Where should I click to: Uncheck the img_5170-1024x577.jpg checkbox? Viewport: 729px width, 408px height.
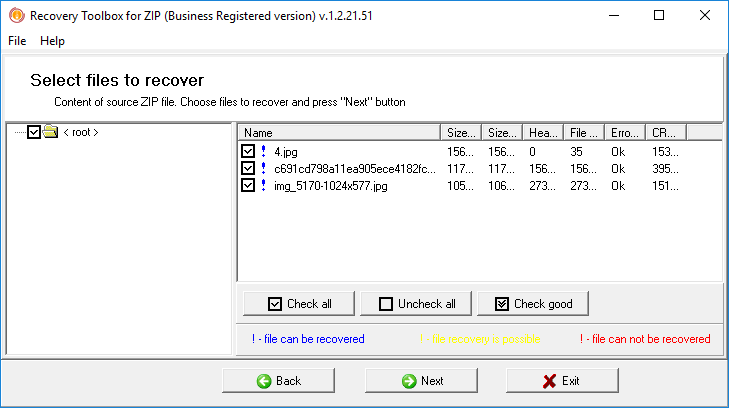click(x=248, y=185)
